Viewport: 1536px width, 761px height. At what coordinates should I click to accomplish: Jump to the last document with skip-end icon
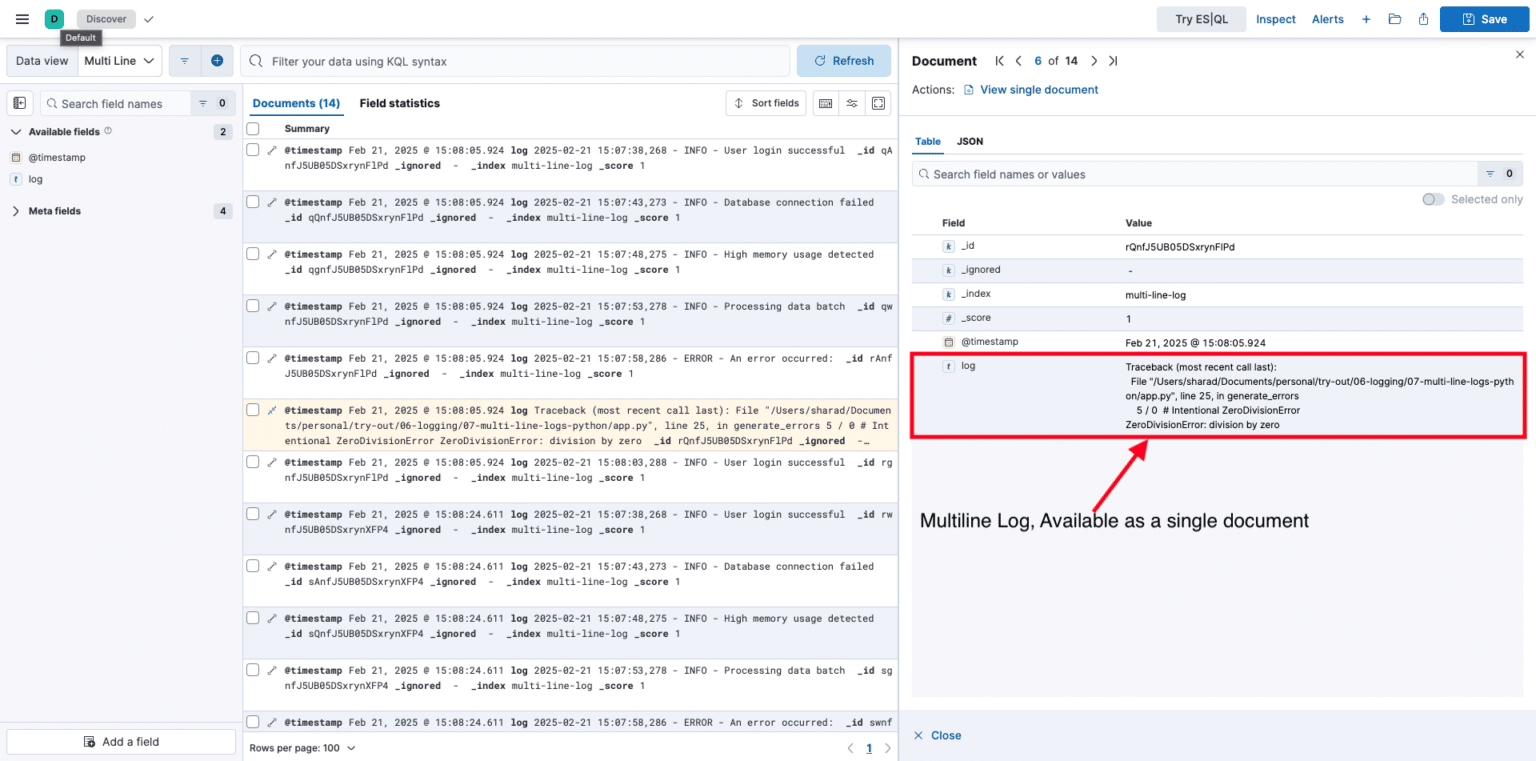[1113, 60]
